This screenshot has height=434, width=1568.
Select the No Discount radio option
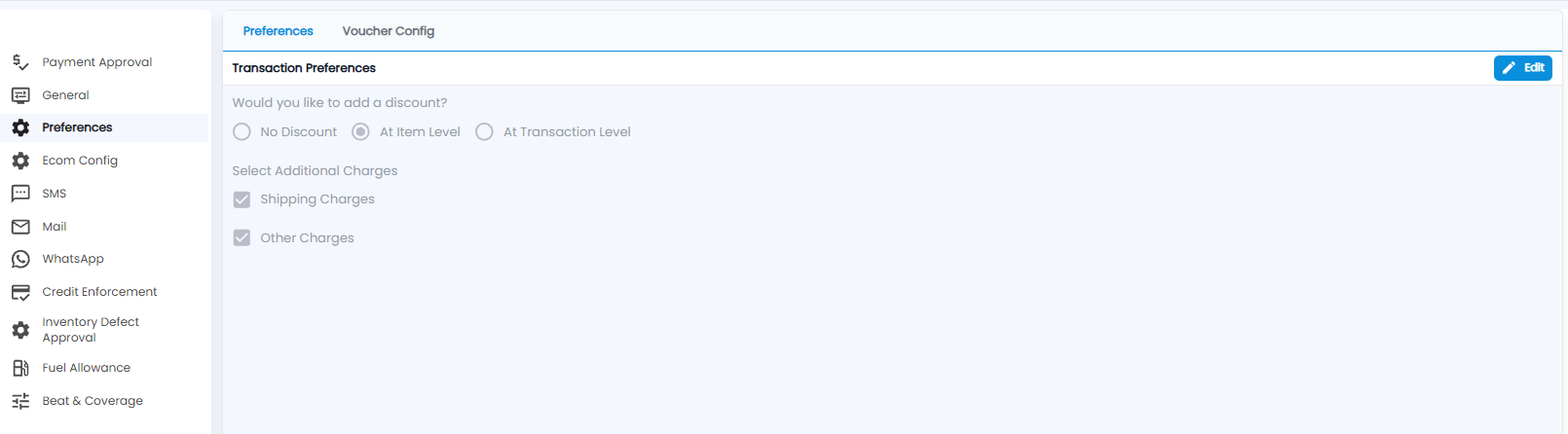pos(242,132)
